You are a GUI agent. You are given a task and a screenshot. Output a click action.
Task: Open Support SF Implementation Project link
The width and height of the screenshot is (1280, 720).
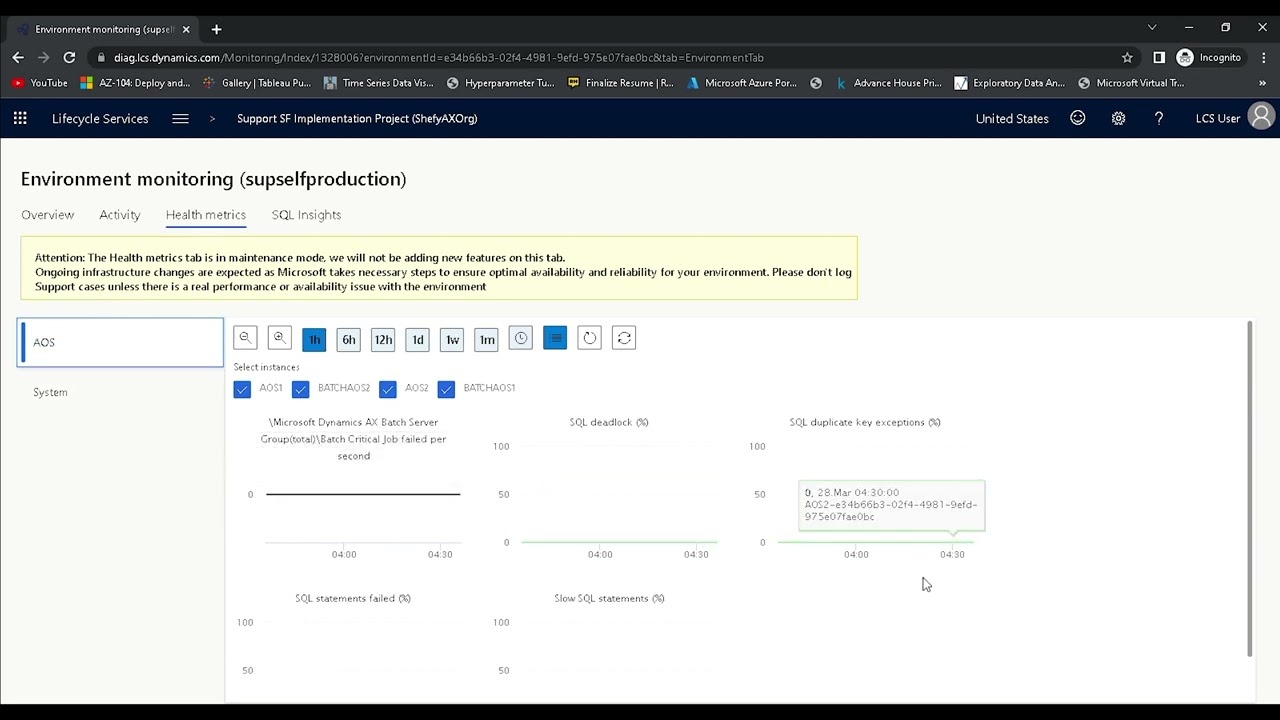pos(357,118)
